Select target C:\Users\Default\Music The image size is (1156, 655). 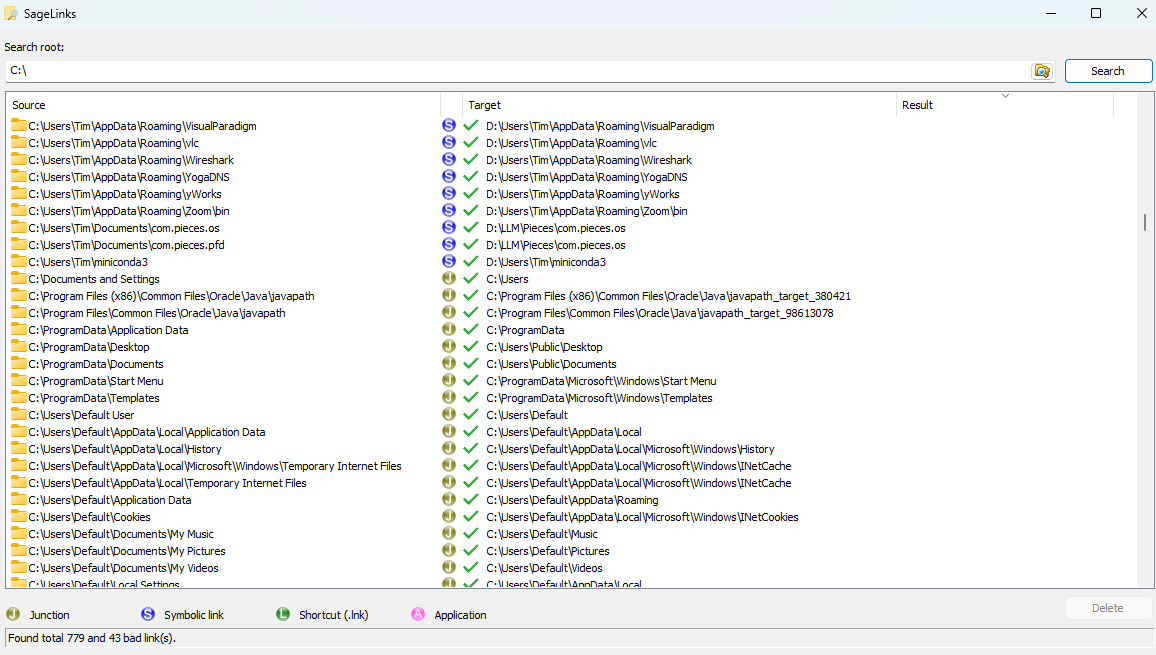coord(542,534)
